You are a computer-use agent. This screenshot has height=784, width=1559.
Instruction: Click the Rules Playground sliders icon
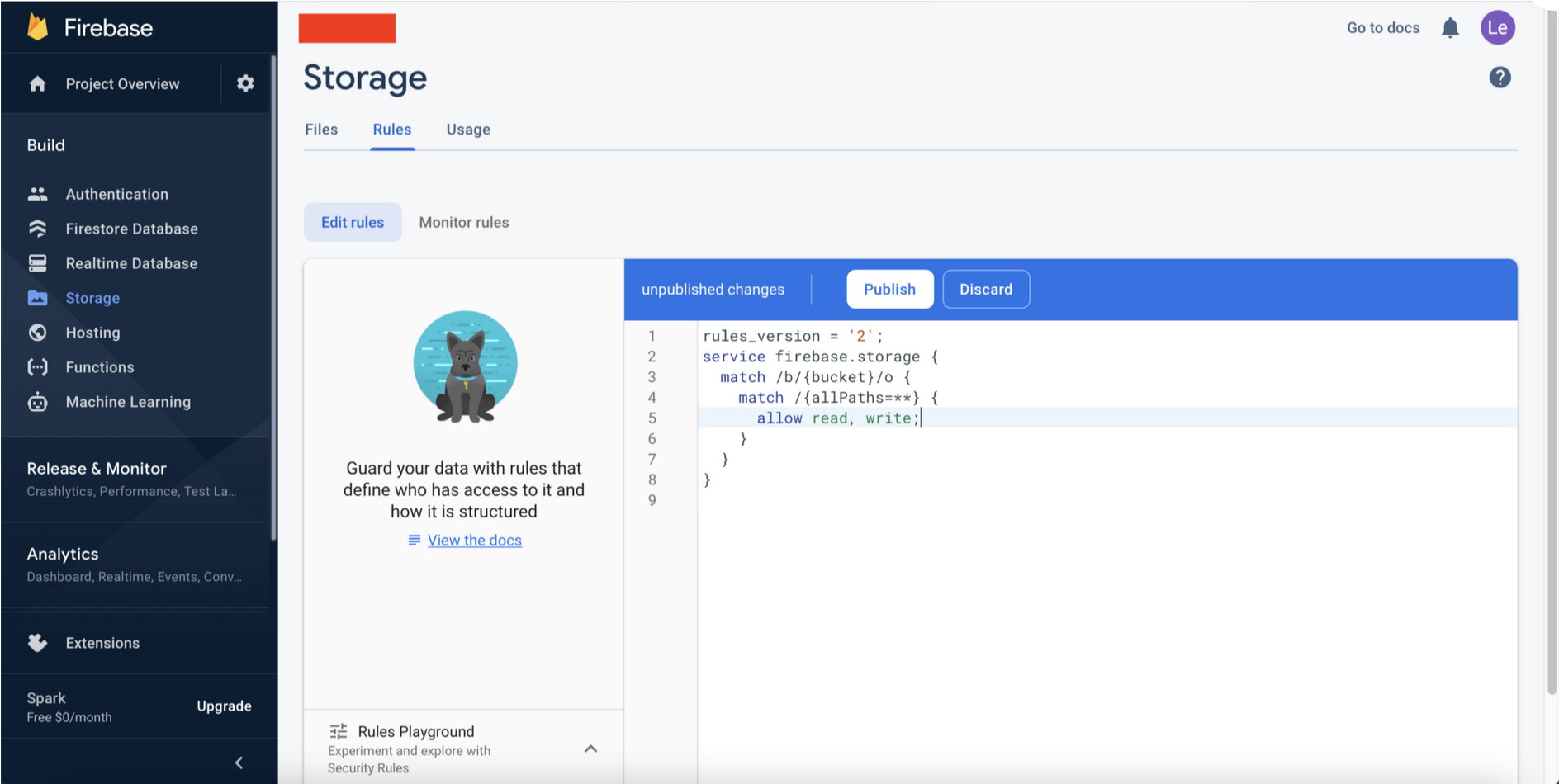click(x=338, y=731)
